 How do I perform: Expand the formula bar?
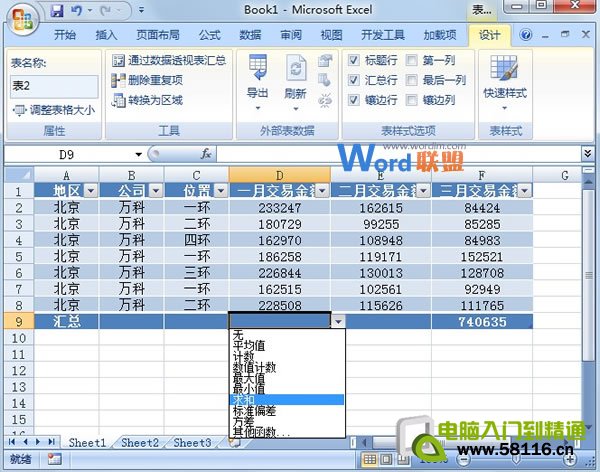pyautogui.click(x=587, y=154)
